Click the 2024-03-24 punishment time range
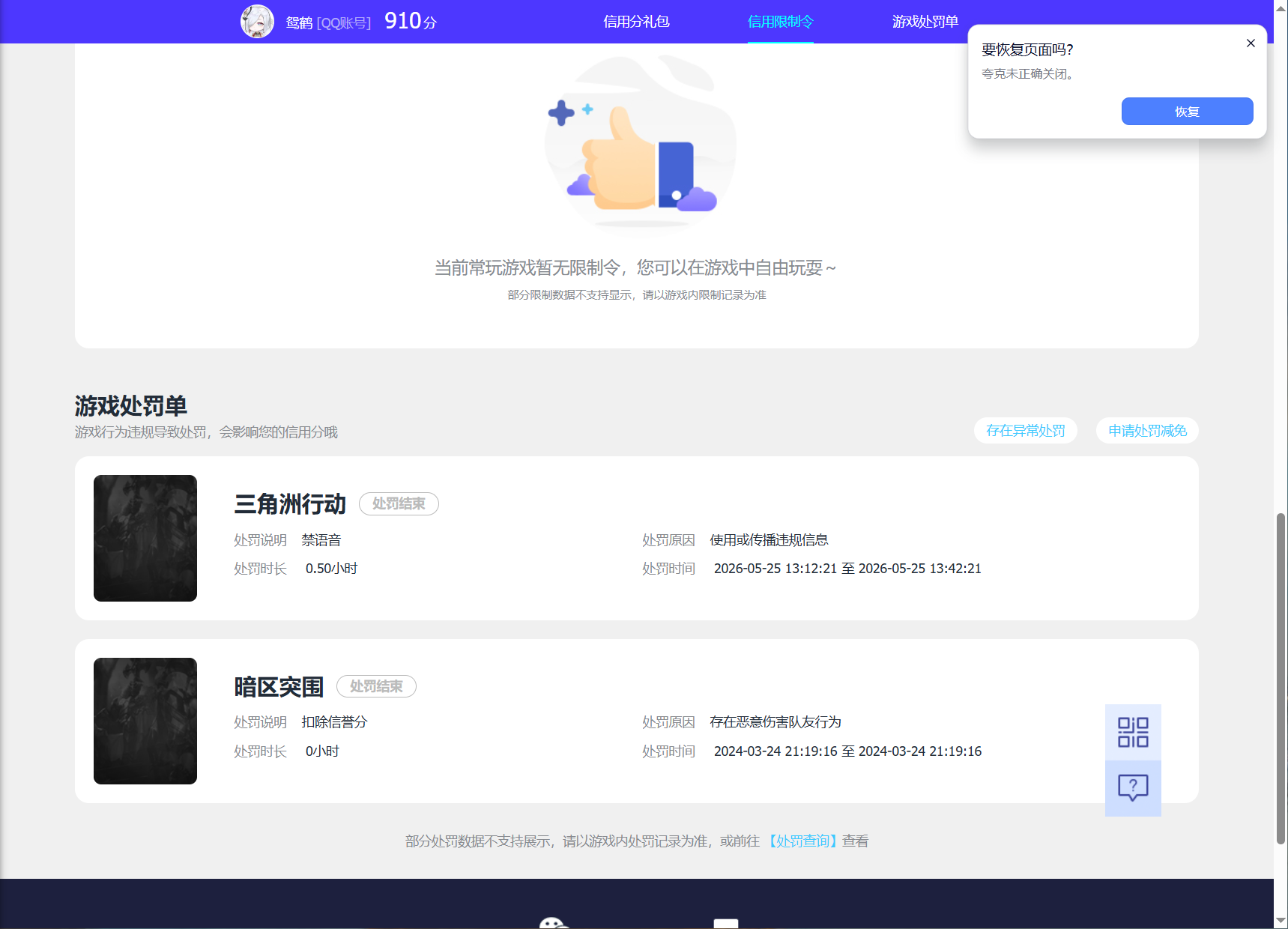The width and height of the screenshot is (1288, 929). [x=847, y=751]
